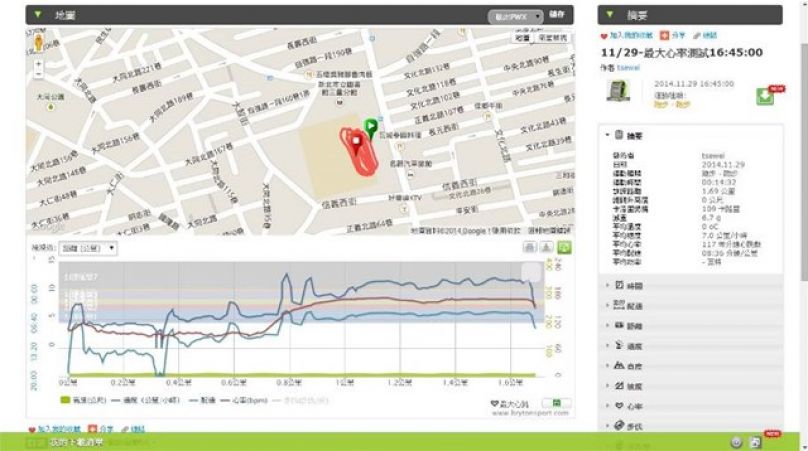Toggle the 最大心跳 switch below chart

click(561, 403)
